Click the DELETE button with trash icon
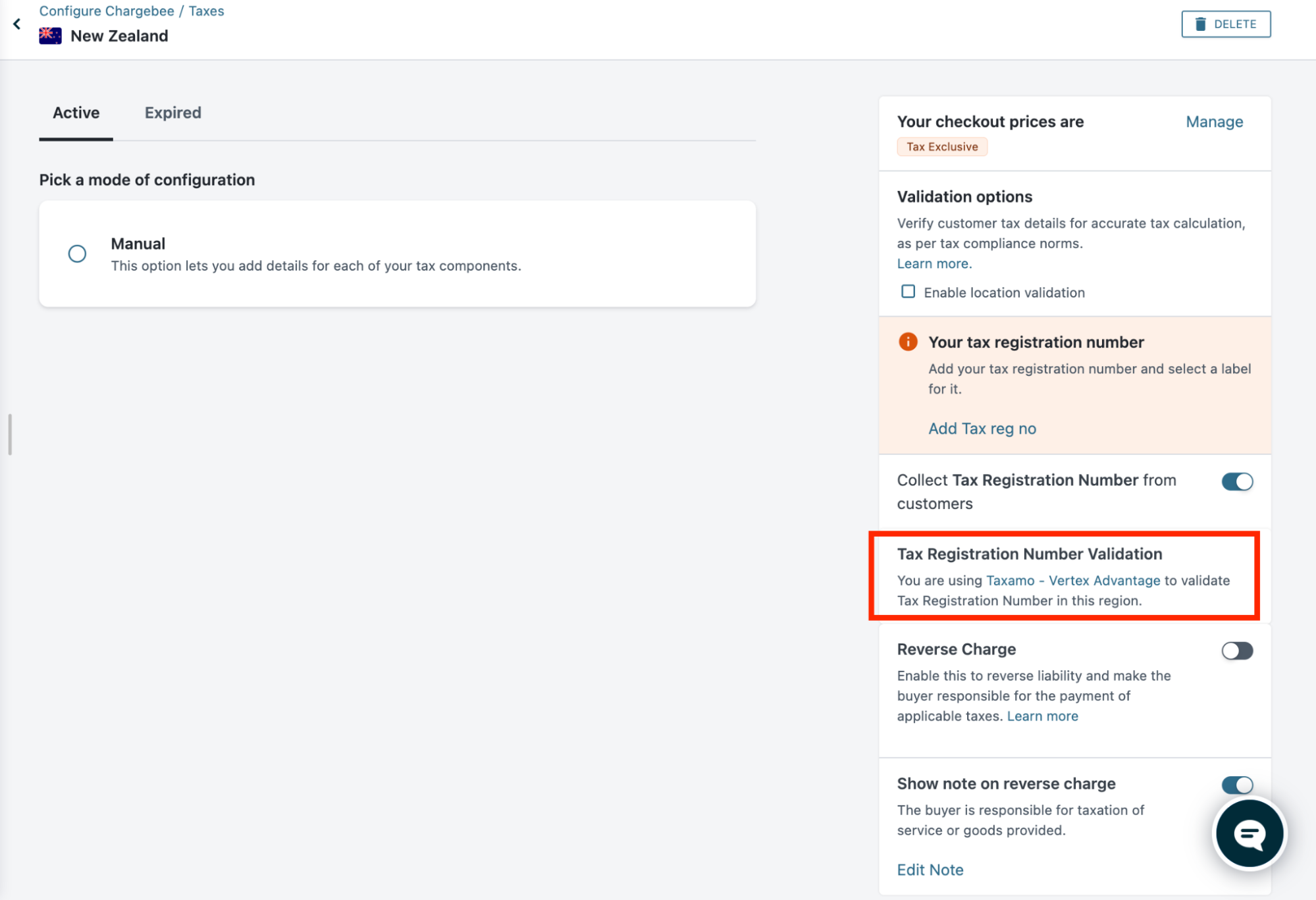This screenshot has width=1316, height=900. (x=1225, y=24)
